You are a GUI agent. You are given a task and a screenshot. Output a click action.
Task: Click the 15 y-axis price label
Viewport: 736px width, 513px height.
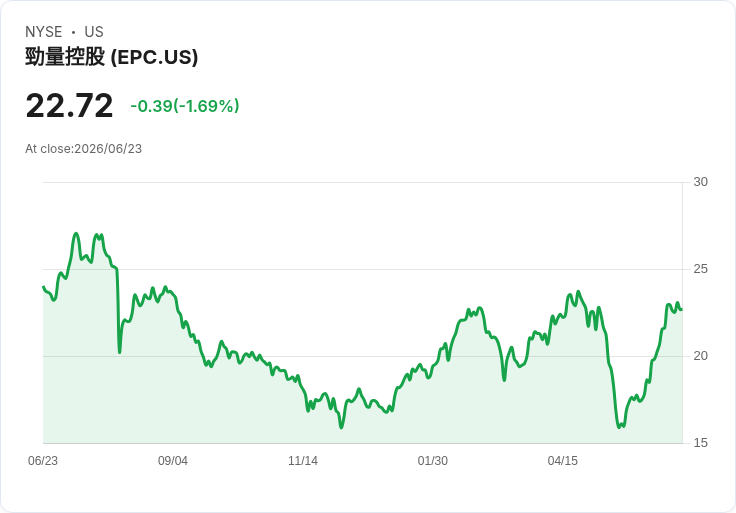(x=700, y=443)
